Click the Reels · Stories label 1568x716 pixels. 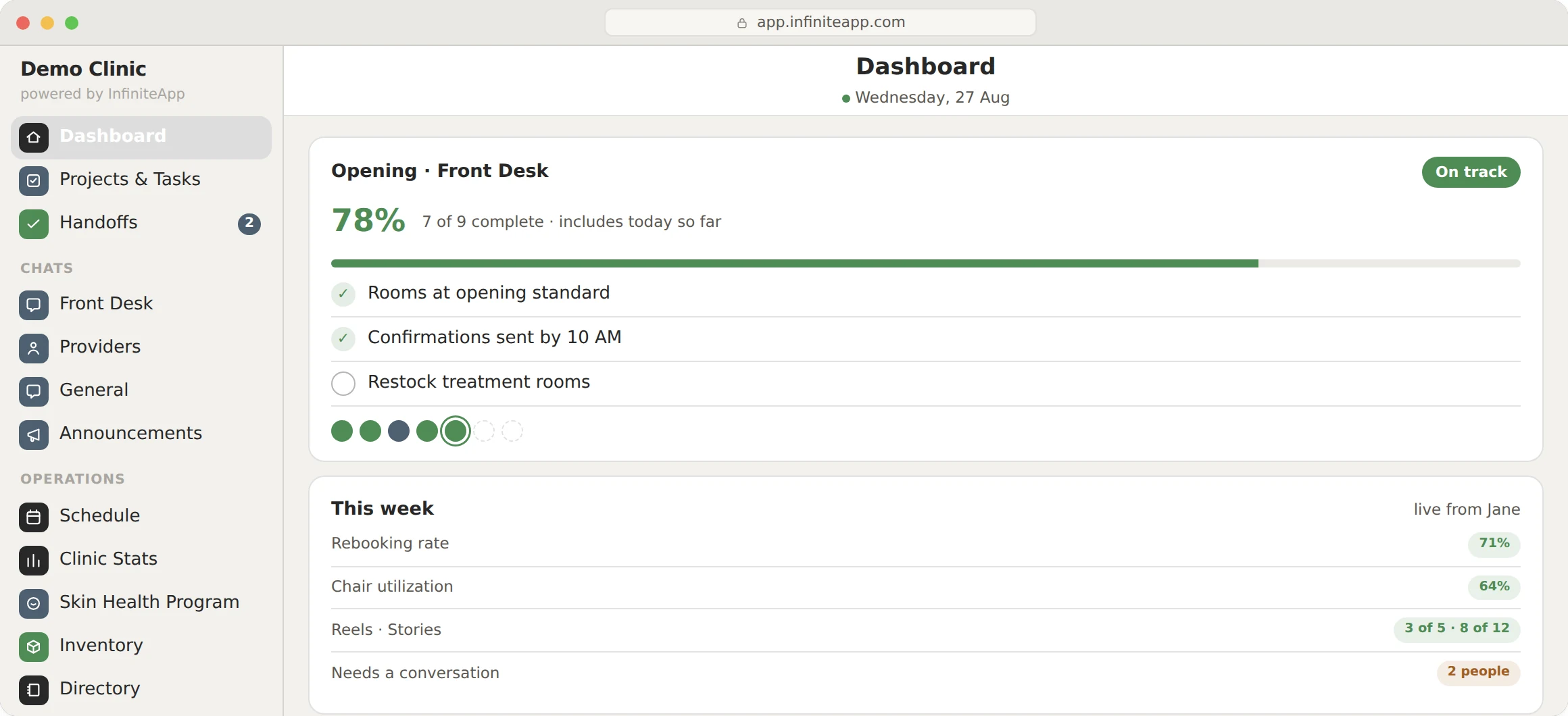tap(386, 630)
